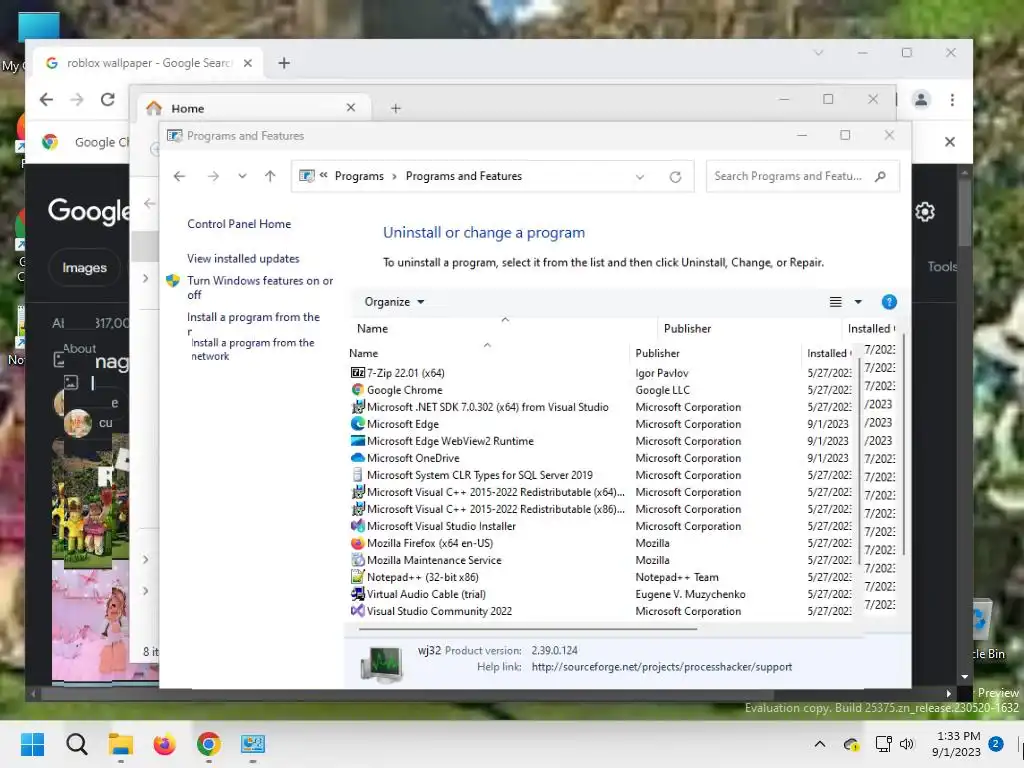Click the Virtual Audio Cable icon
1024x768 pixels.
(357, 594)
